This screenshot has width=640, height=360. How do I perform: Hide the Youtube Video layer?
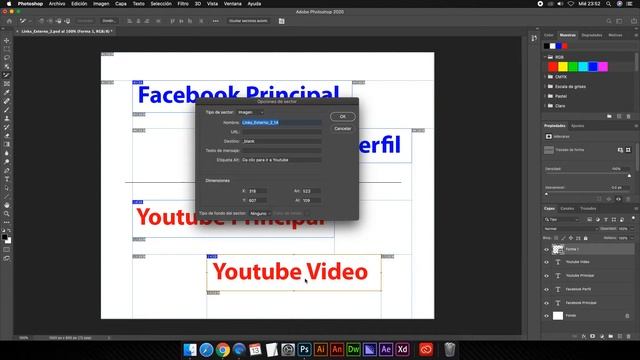(547, 262)
